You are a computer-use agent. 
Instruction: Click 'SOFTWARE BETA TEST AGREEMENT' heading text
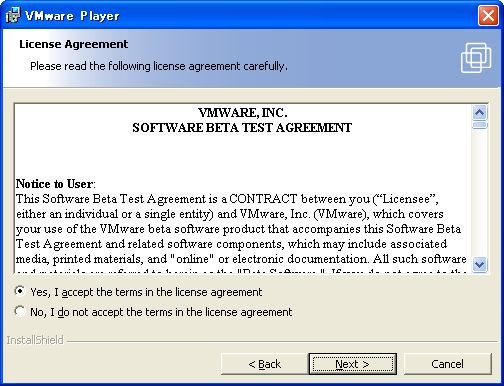(x=242, y=128)
